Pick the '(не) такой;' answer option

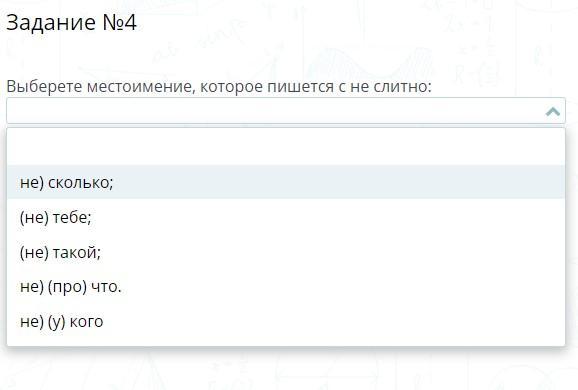[x=286, y=252]
